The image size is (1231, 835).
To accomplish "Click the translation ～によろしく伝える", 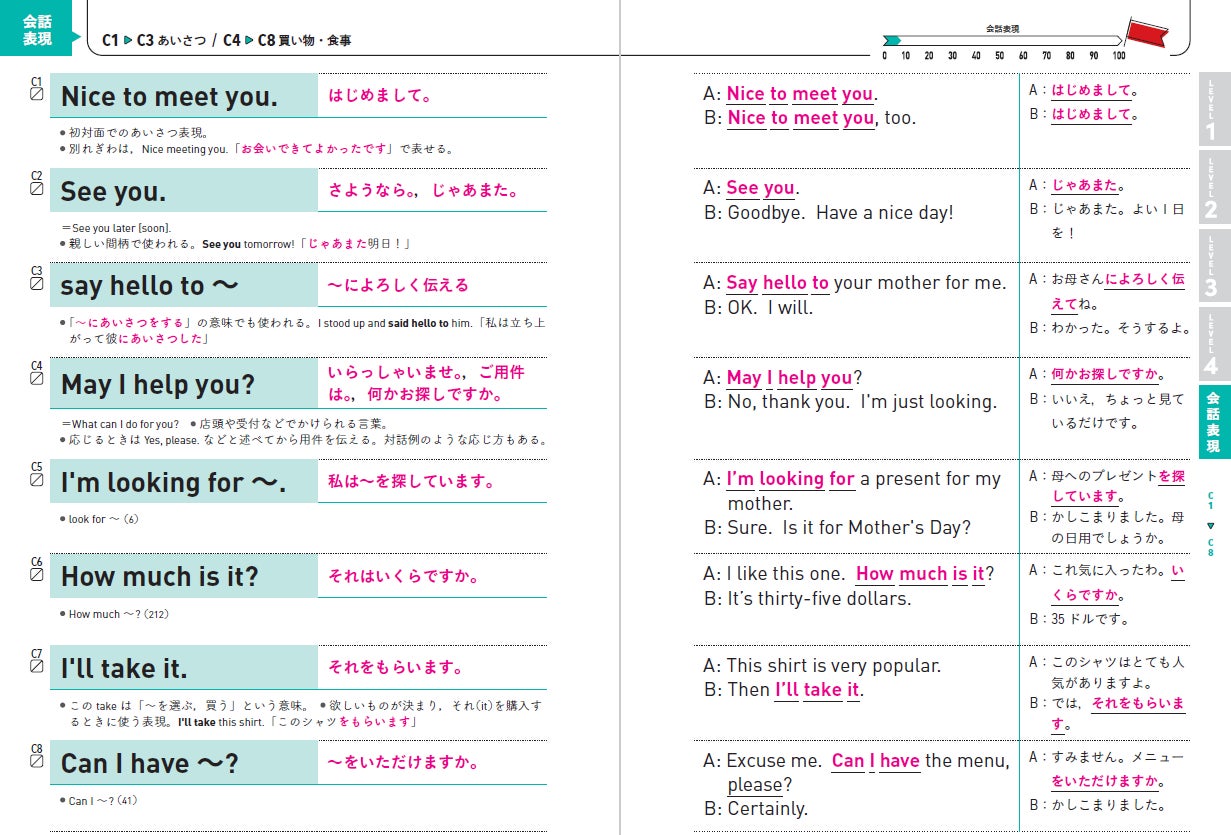I will (398, 285).
